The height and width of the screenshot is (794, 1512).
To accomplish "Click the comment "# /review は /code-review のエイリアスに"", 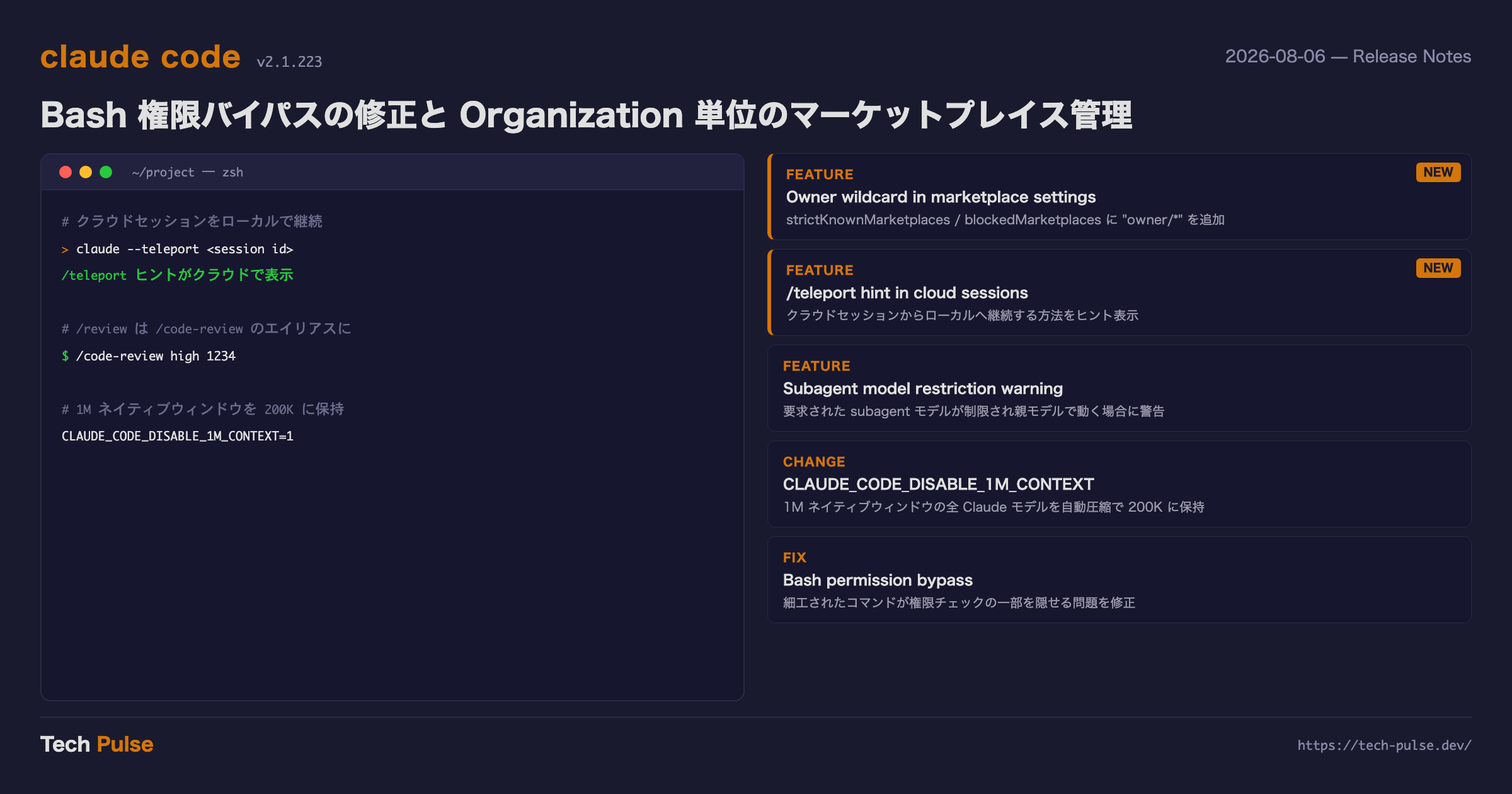I will pos(207,329).
